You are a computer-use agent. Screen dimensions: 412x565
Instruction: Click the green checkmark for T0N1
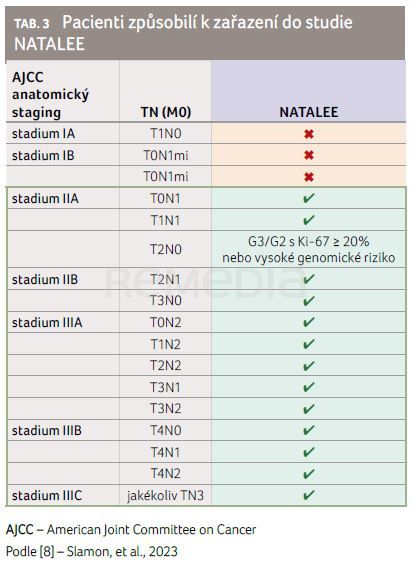coord(309,198)
